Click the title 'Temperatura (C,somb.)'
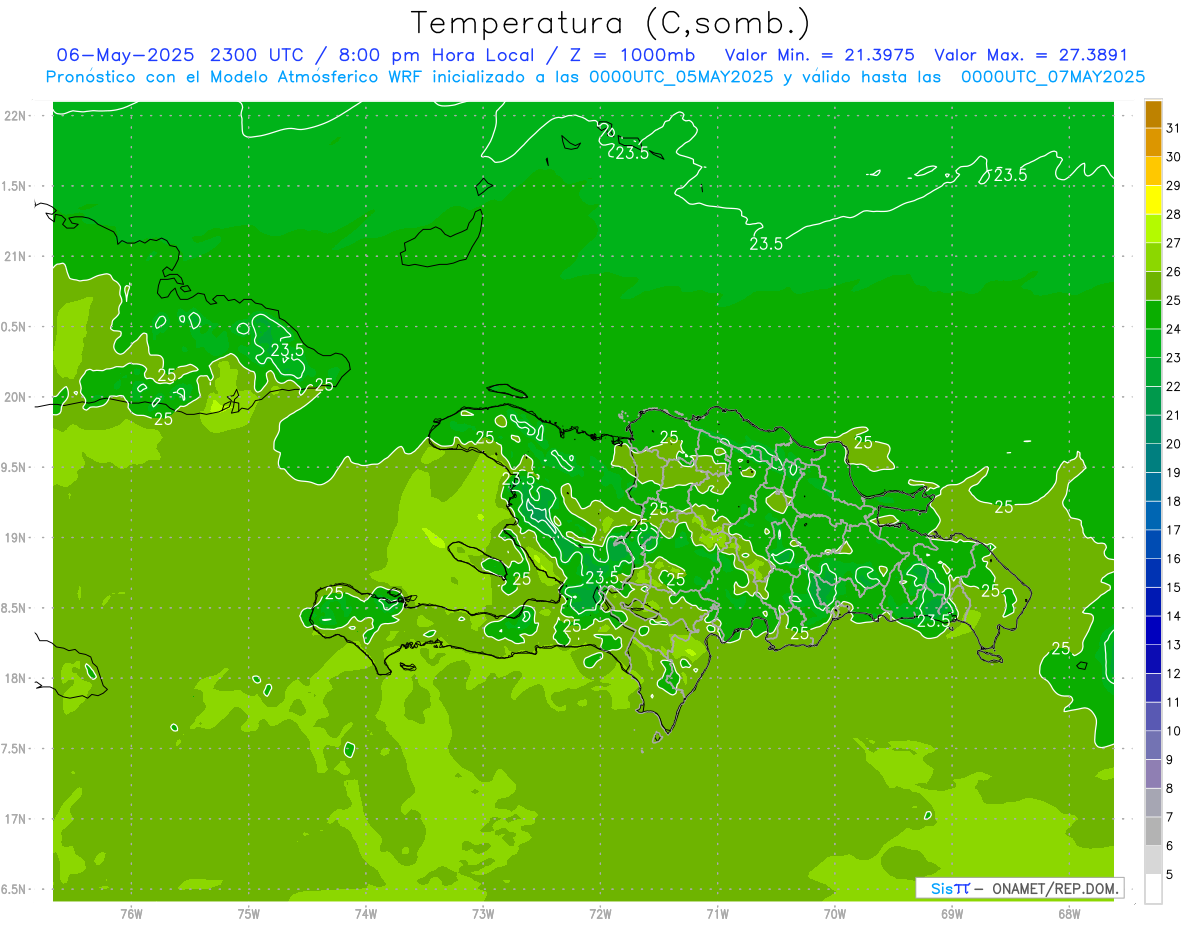The image size is (1200, 927). tap(610, 23)
